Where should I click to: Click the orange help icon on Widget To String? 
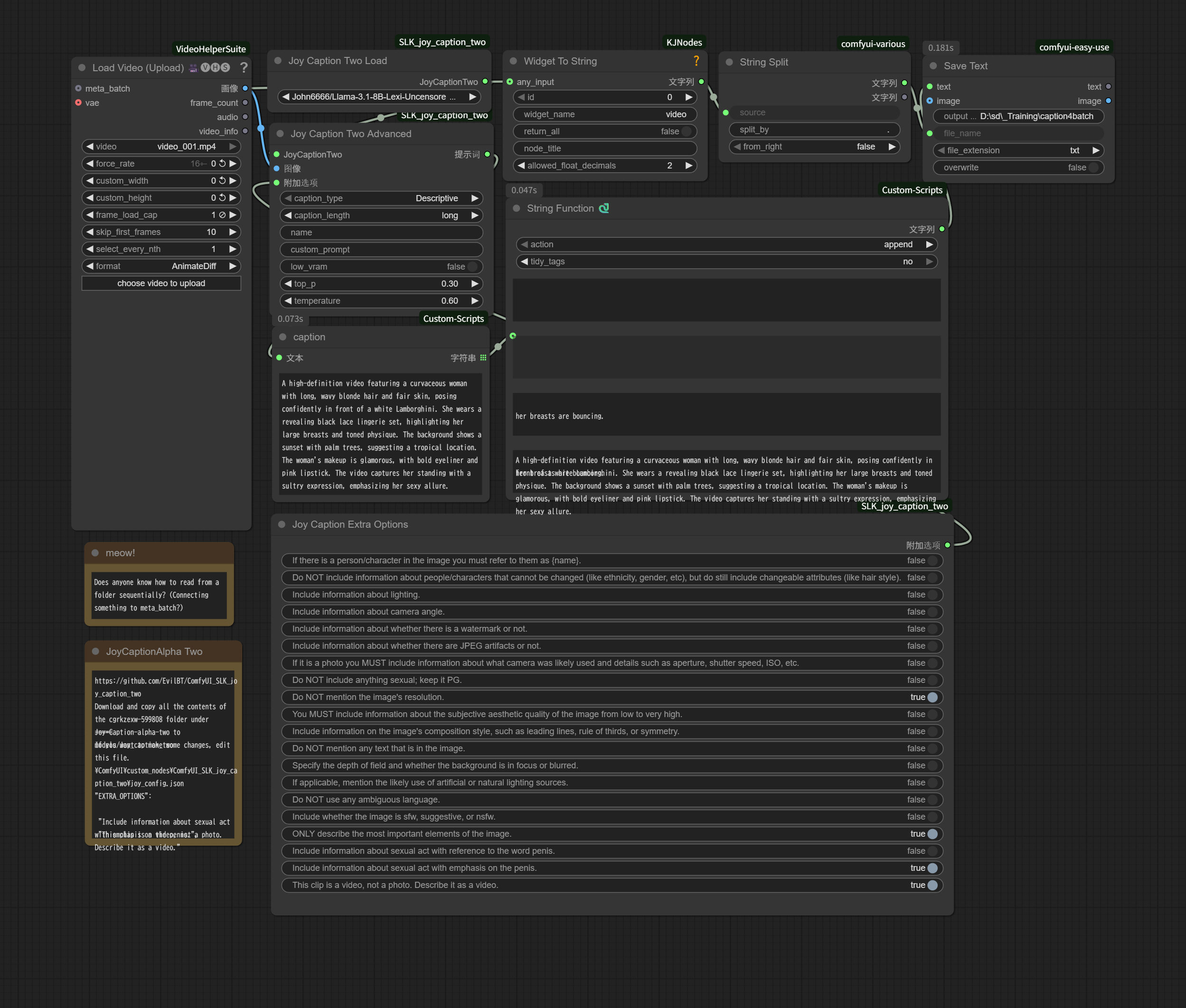click(696, 61)
